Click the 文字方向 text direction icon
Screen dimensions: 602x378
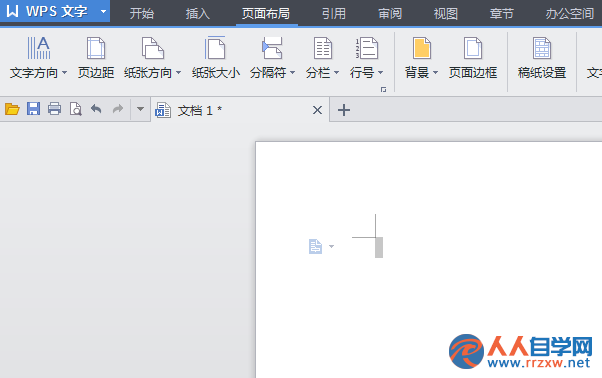[x=38, y=48]
